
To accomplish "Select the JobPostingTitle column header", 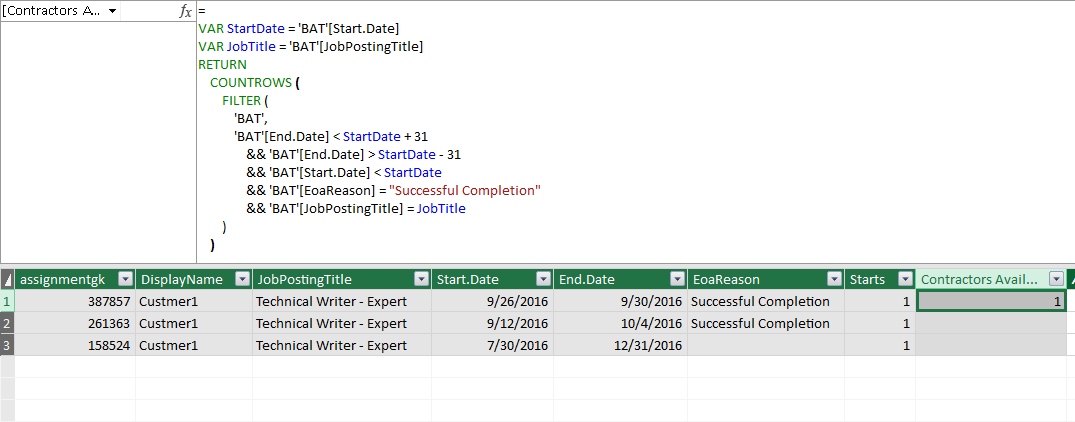I will pyautogui.click(x=342, y=279).
